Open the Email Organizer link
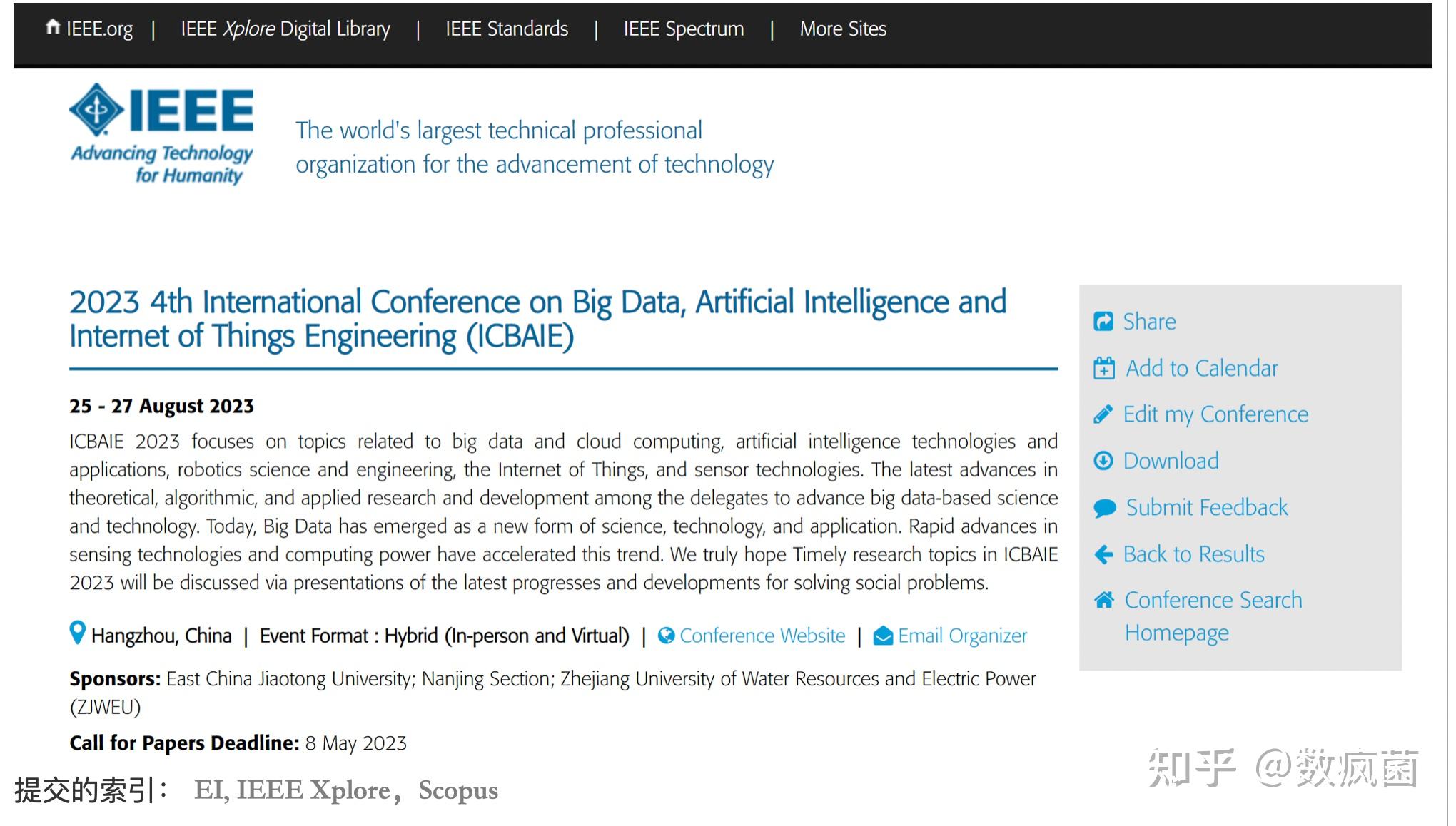This screenshot has height=826, width=1456. 962,636
